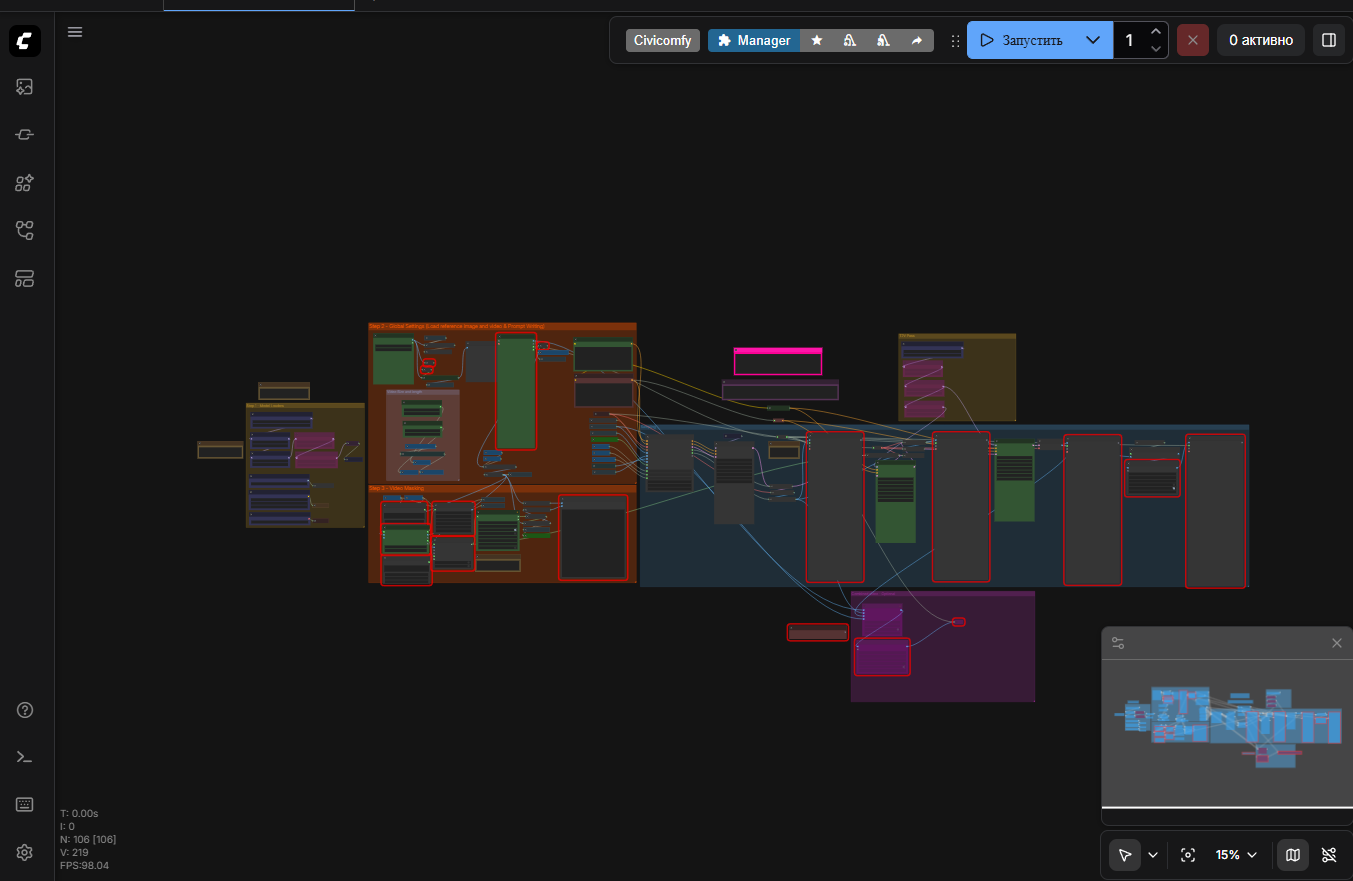Toggle link visibility on the canvas
Viewport: 1353px width, 881px height.
1329,855
